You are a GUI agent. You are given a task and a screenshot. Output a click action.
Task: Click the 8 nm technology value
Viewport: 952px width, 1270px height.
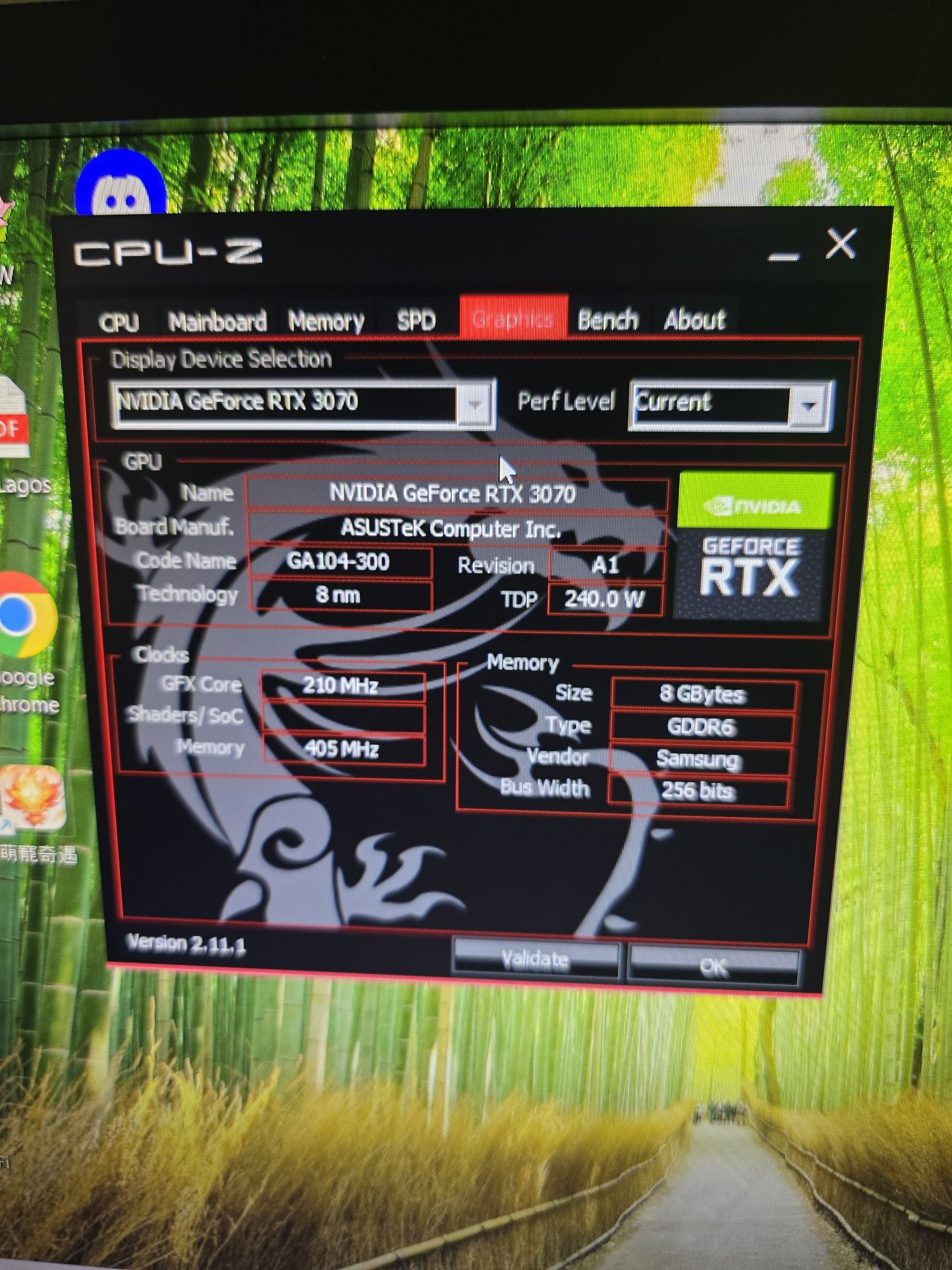[x=340, y=595]
